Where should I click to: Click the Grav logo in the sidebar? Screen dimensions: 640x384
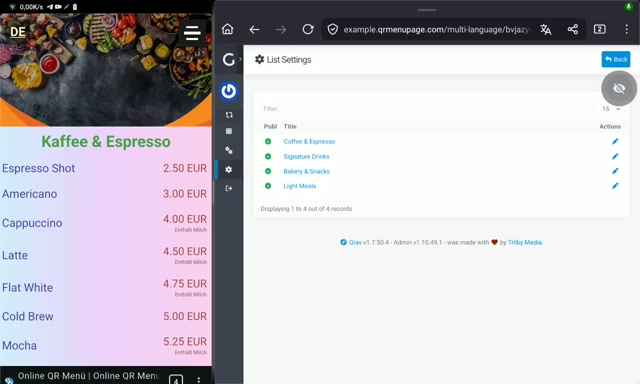click(x=229, y=60)
